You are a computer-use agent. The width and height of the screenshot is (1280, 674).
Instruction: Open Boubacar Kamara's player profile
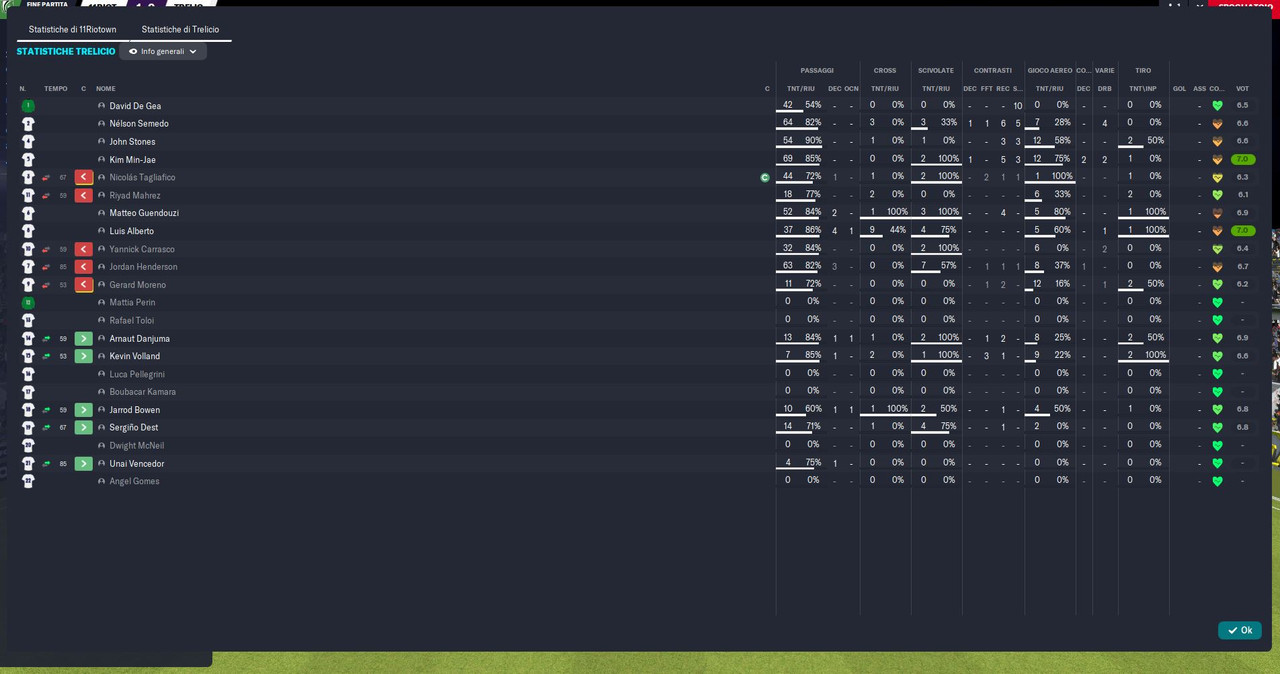tap(142, 392)
